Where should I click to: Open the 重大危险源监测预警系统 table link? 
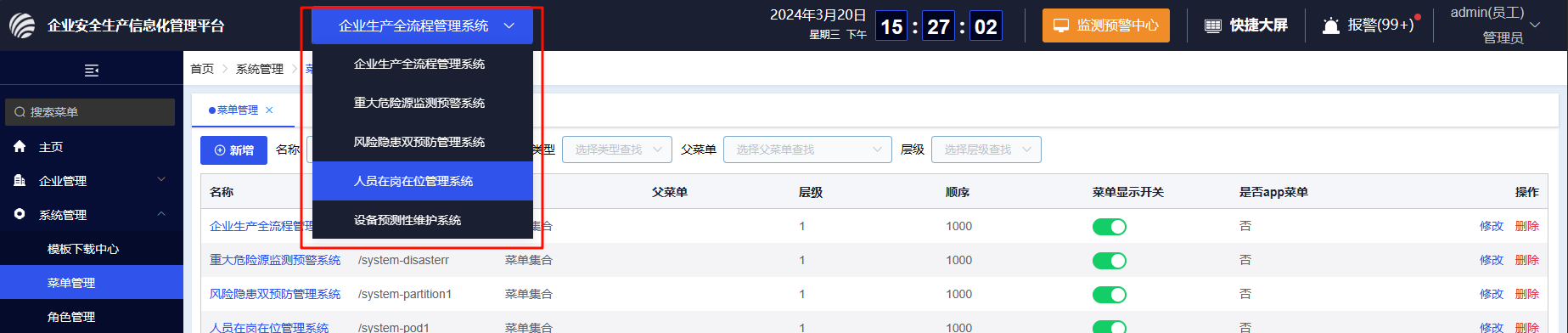[275, 260]
